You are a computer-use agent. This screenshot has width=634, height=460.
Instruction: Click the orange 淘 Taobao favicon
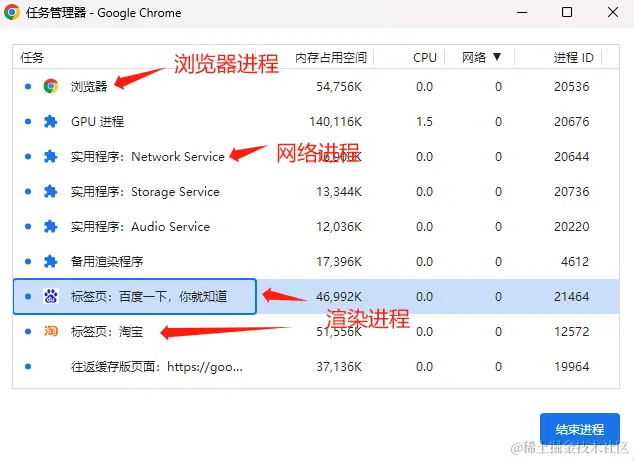point(51,331)
